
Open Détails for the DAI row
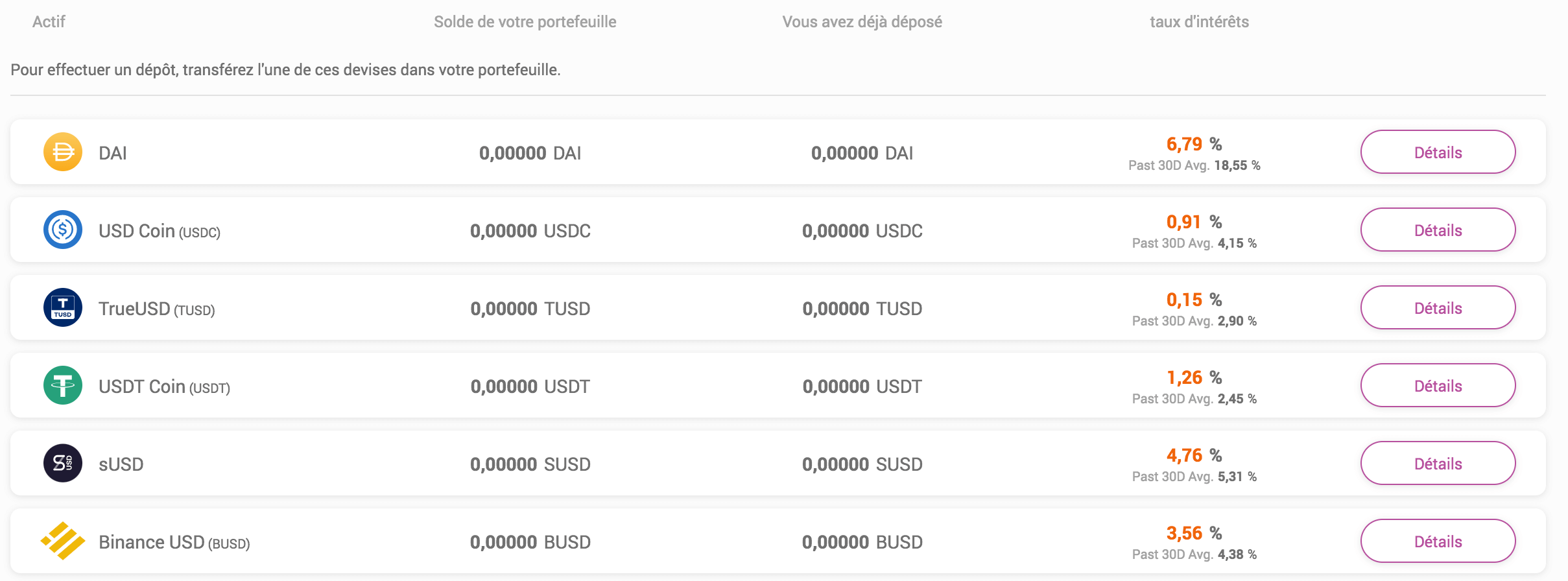tap(1437, 152)
